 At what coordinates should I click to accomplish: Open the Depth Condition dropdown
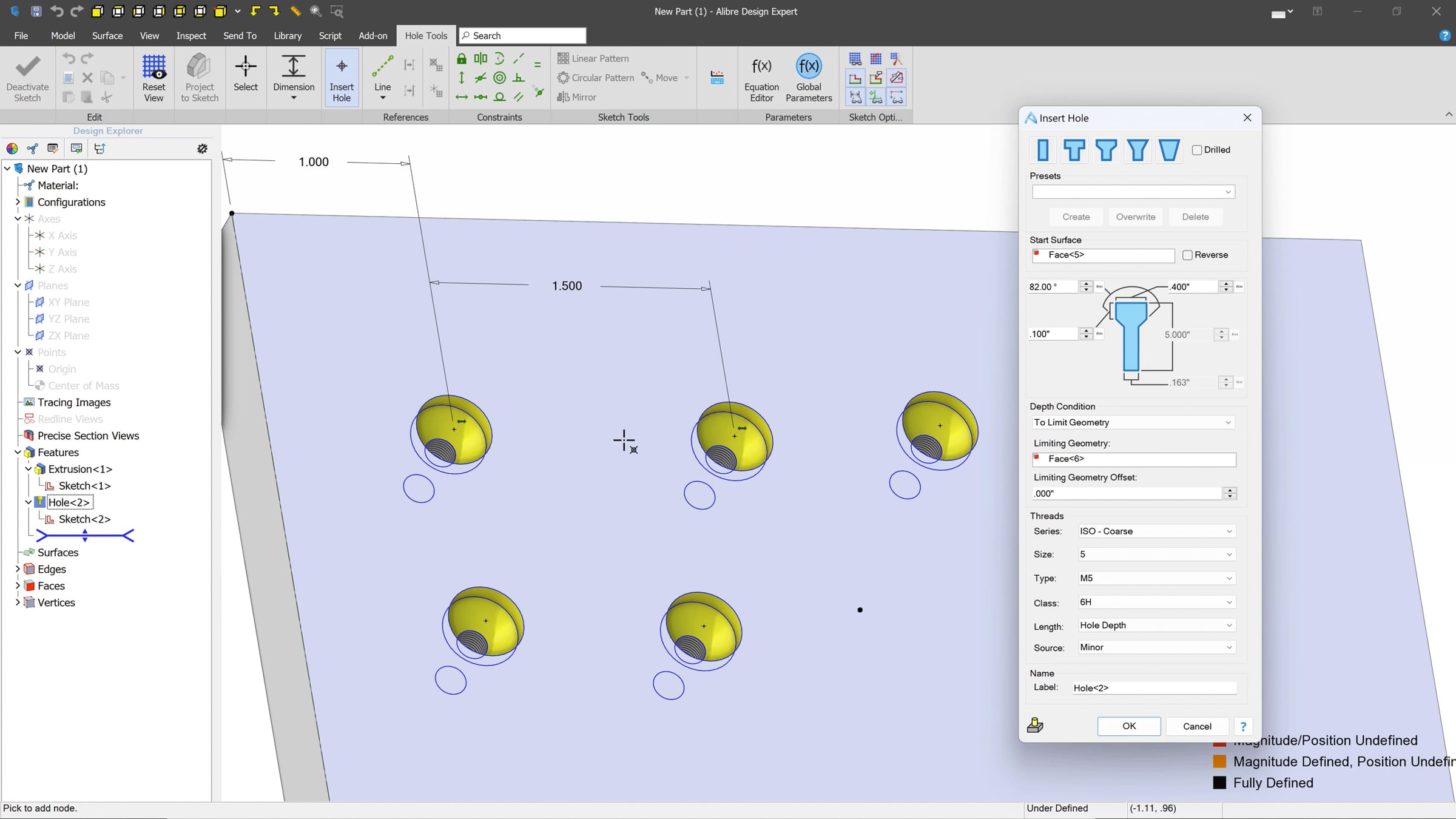[x=1133, y=422]
